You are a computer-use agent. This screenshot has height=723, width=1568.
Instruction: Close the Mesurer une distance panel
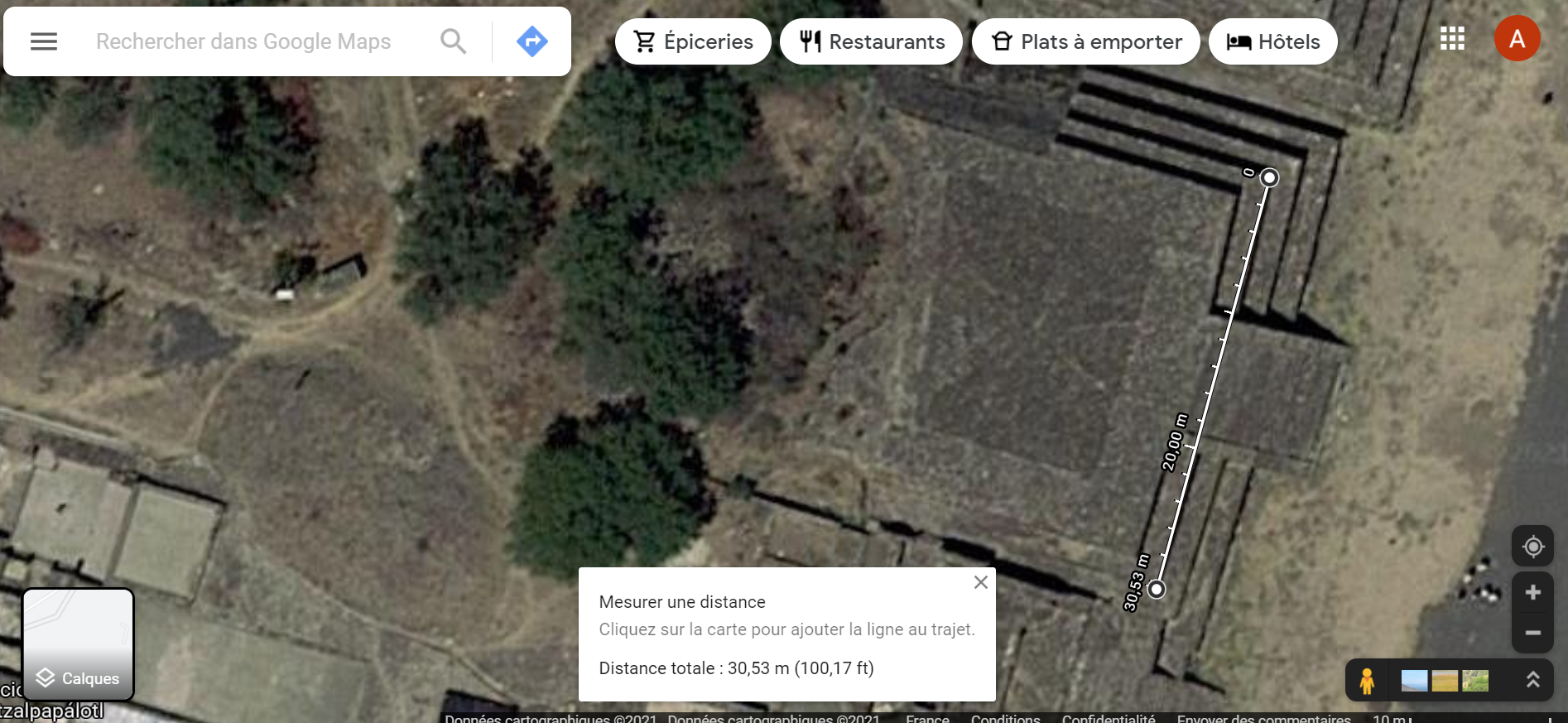(981, 582)
